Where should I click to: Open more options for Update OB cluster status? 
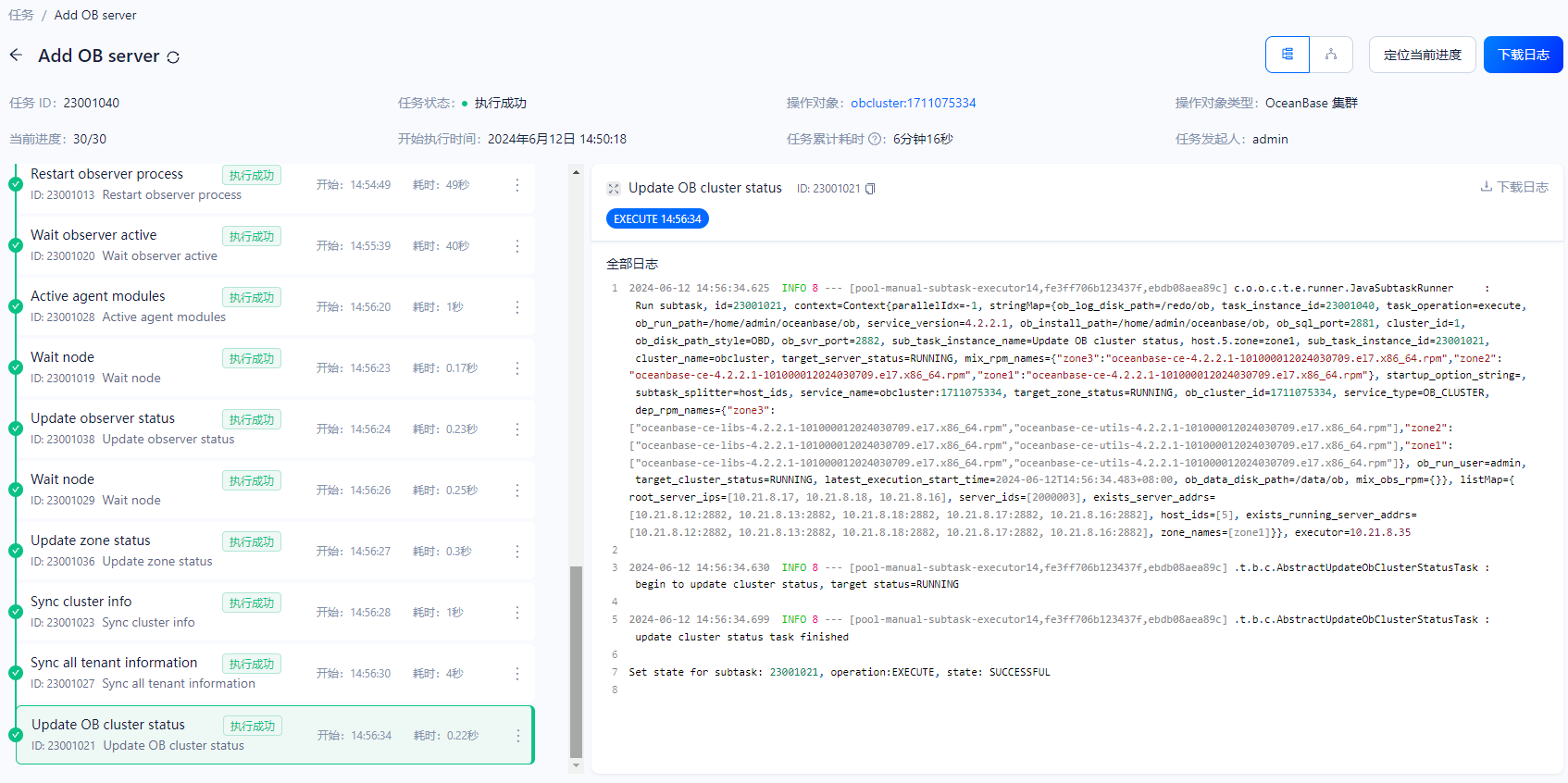click(518, 736)
